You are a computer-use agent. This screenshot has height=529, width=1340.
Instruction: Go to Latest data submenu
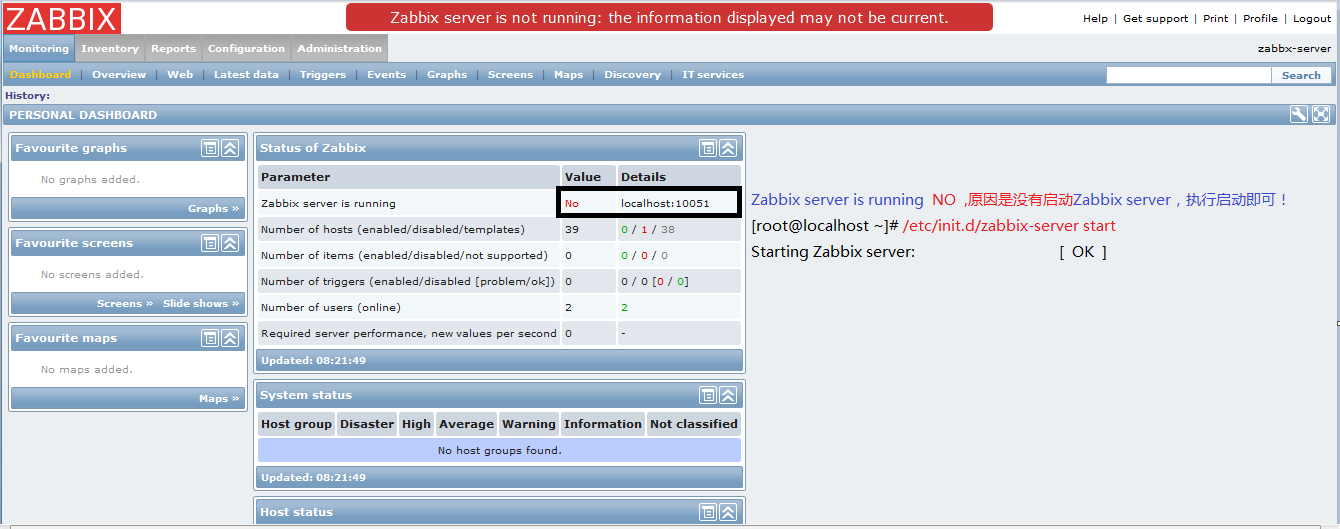tap(246, 75)
